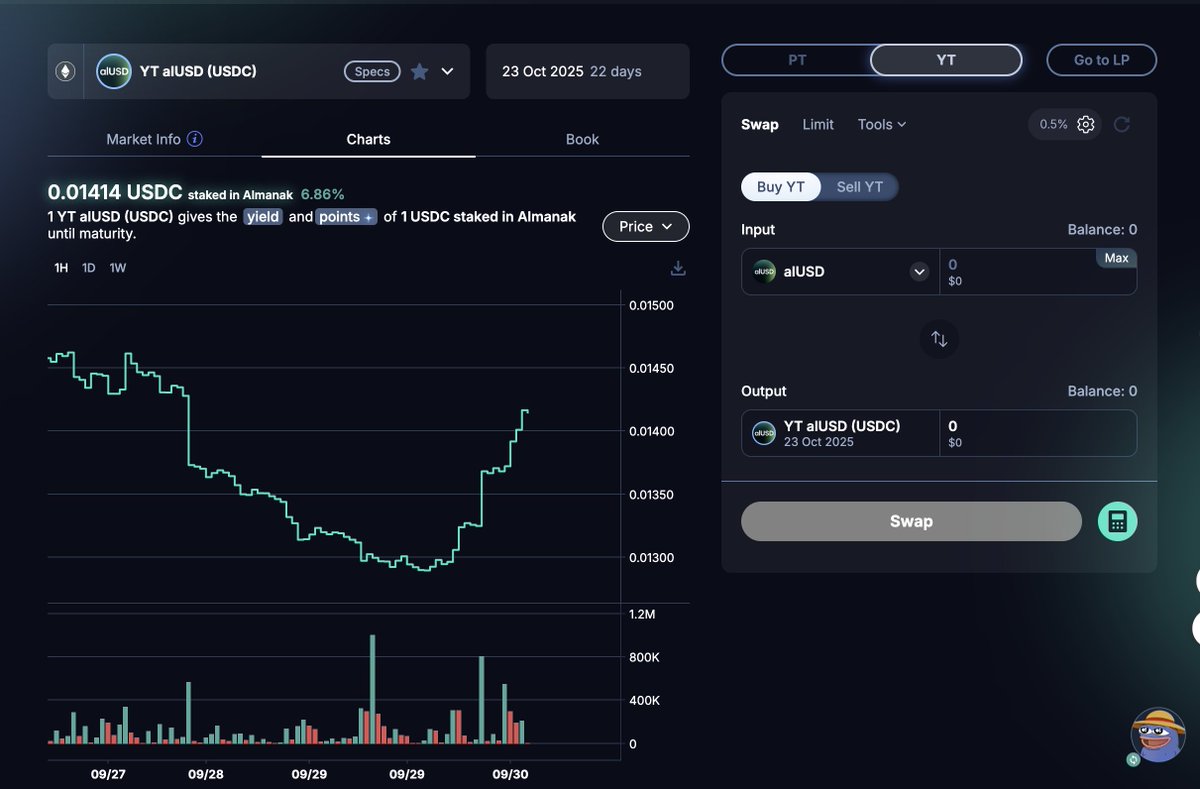Click Market Info information icon
The image size is (1200, 789).
click(195, 139)
